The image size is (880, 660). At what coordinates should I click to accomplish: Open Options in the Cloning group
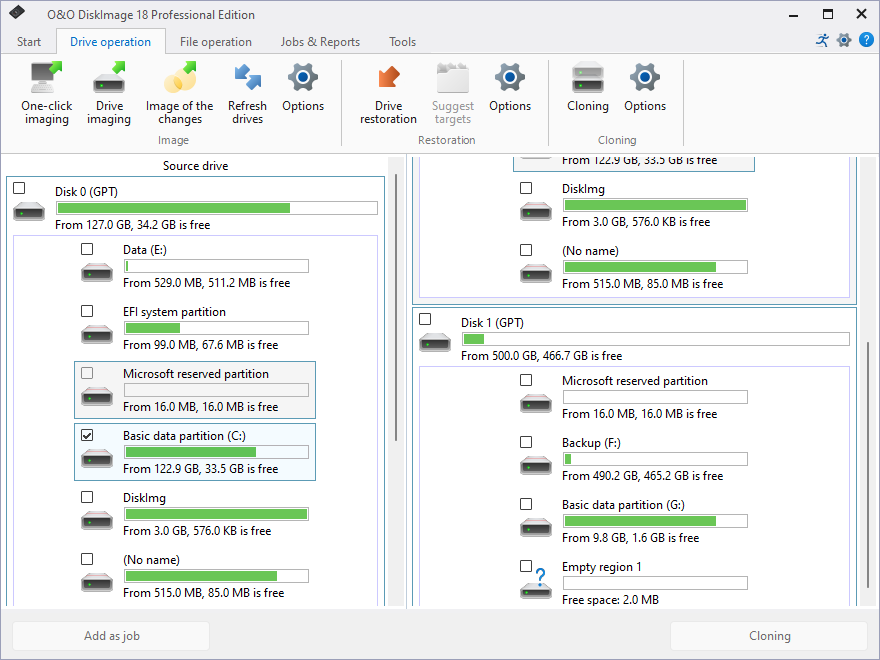pyautogui.click(x=645, y=88)
